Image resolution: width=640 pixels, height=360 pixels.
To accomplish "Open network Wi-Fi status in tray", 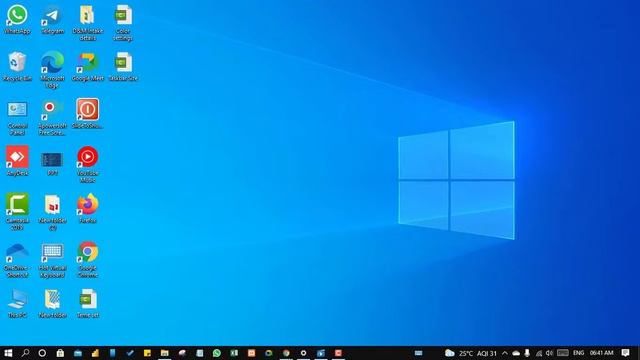I will 539,353.
